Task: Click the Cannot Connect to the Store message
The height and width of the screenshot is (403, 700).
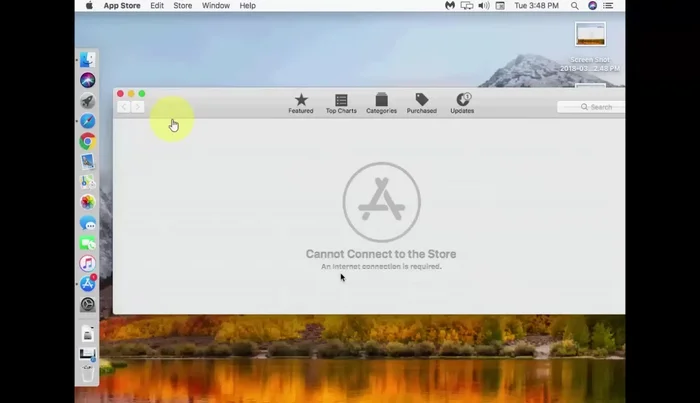Action: click(x=381, y=254)
